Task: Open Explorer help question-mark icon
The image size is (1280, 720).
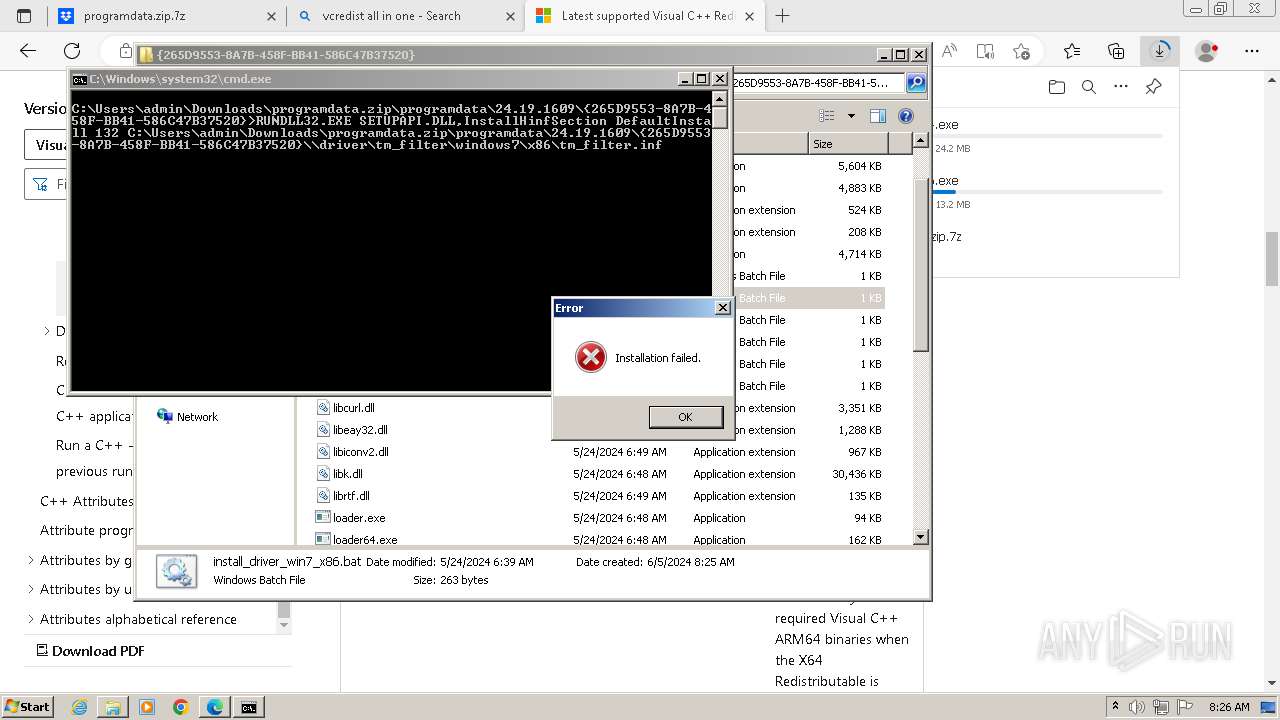Action: point(905,116)
